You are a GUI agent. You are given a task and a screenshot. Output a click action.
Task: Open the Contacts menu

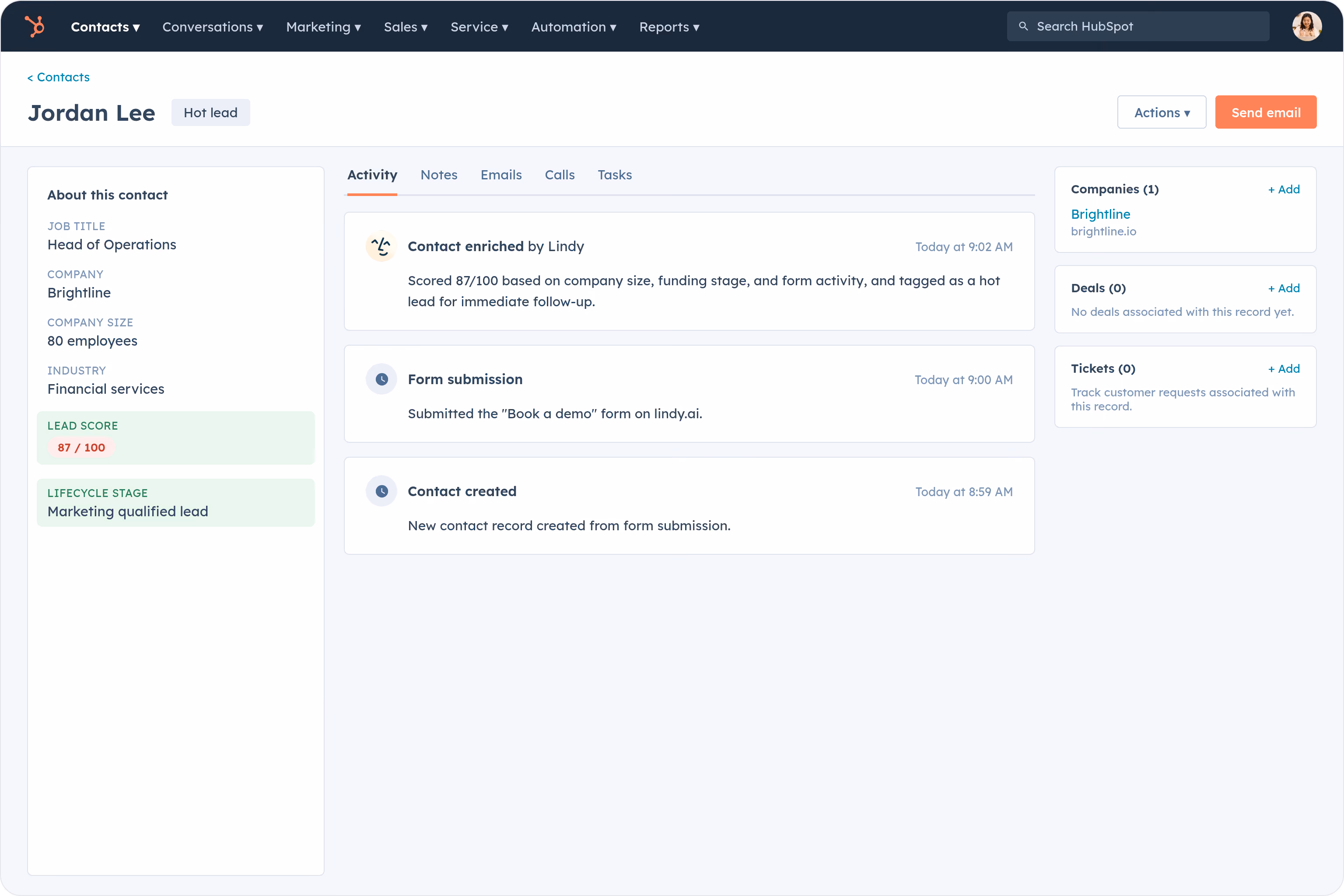pos(105,27)
